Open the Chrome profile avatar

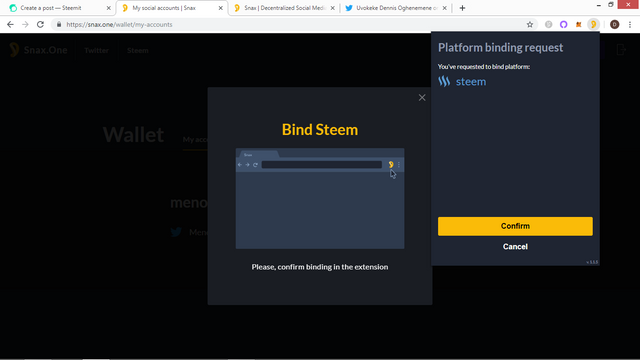(x=614, y=24)
